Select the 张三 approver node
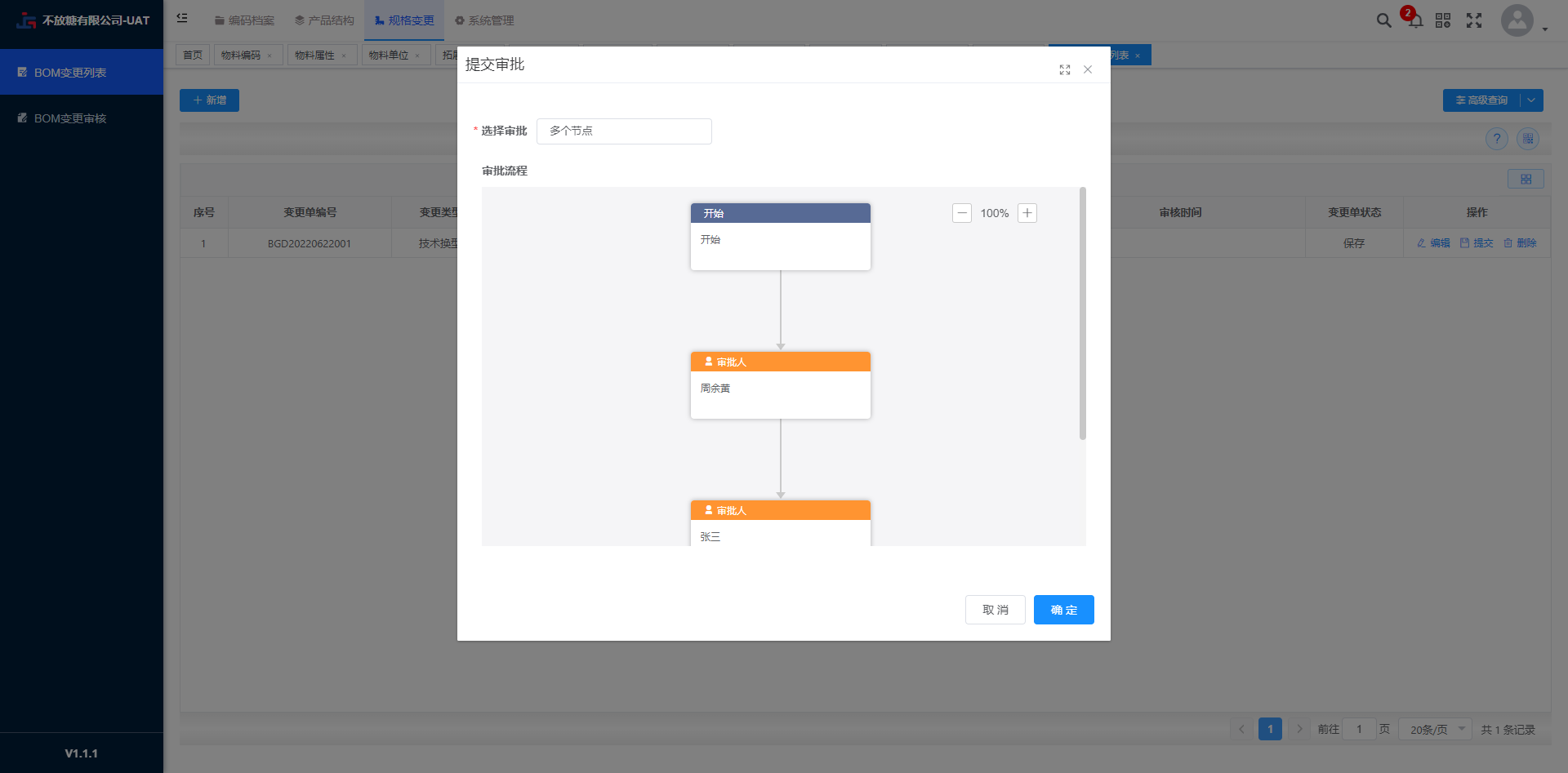The height and width of the screenshot is (773, 1568). coord(781,523)
